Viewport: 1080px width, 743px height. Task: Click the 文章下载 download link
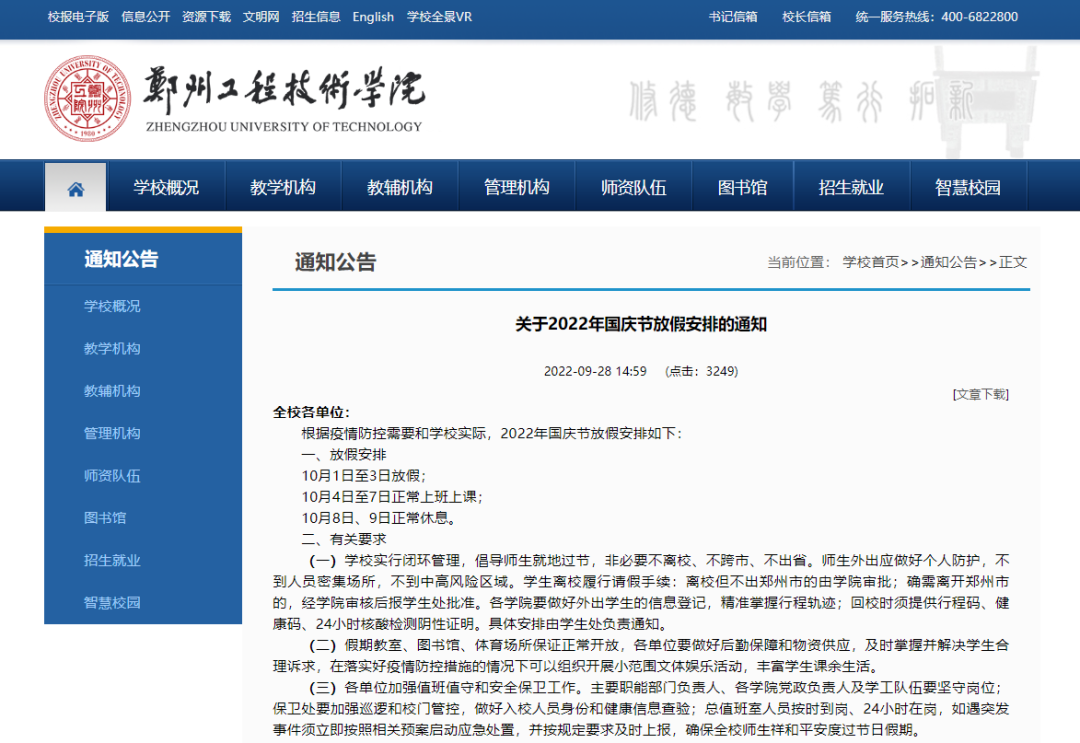pyautogui.click(x=980, y=394)
